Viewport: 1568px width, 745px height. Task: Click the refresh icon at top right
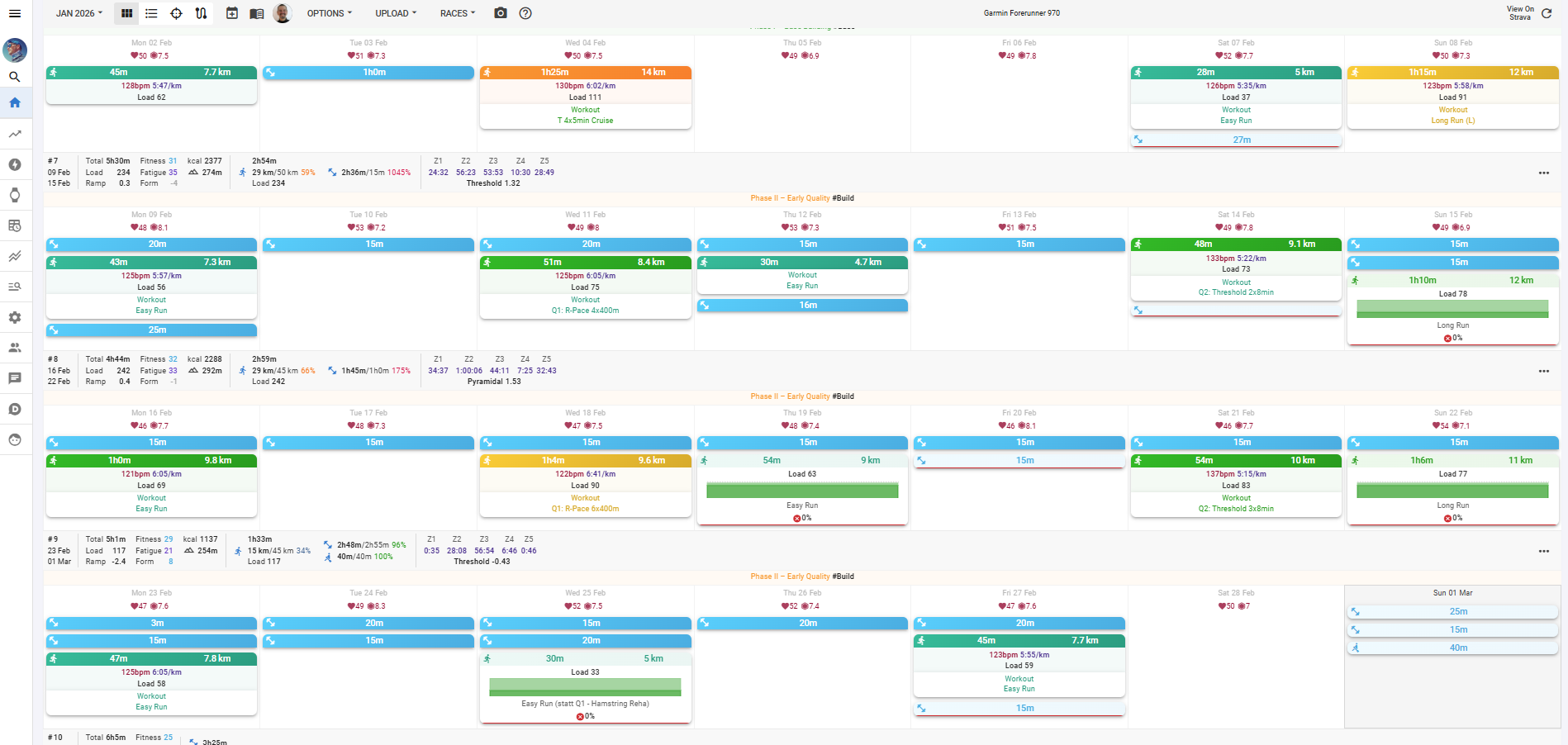click(1547, 13)
